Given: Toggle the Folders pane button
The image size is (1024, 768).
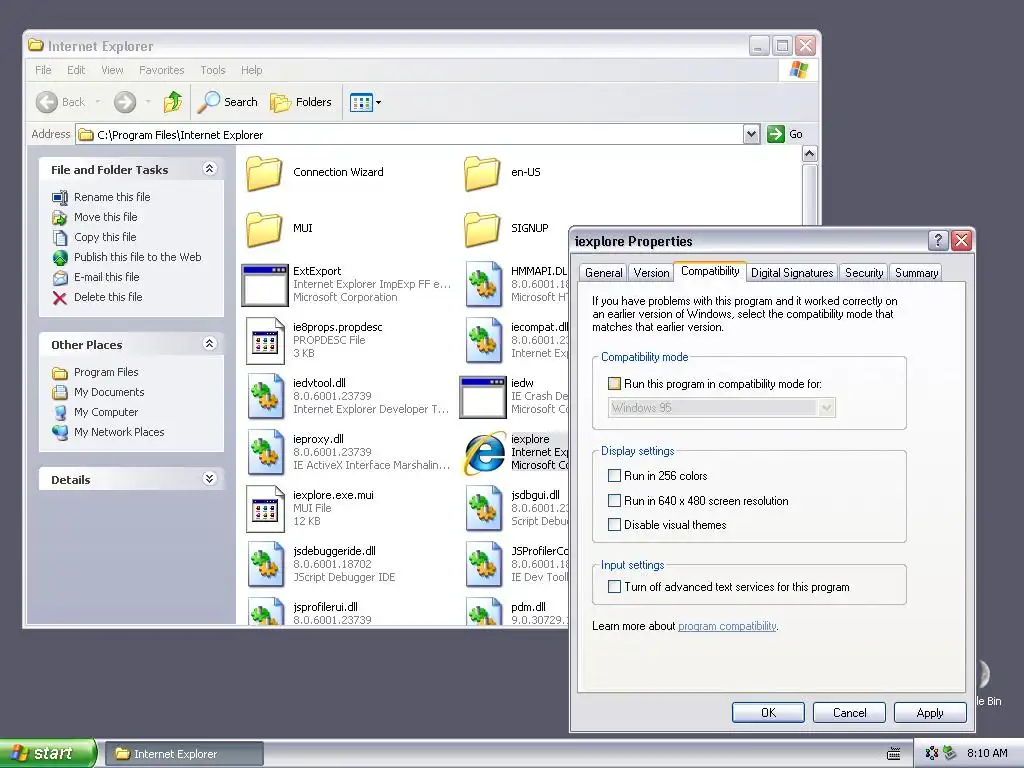Looking at the screenshot, I should click(301, 102).
